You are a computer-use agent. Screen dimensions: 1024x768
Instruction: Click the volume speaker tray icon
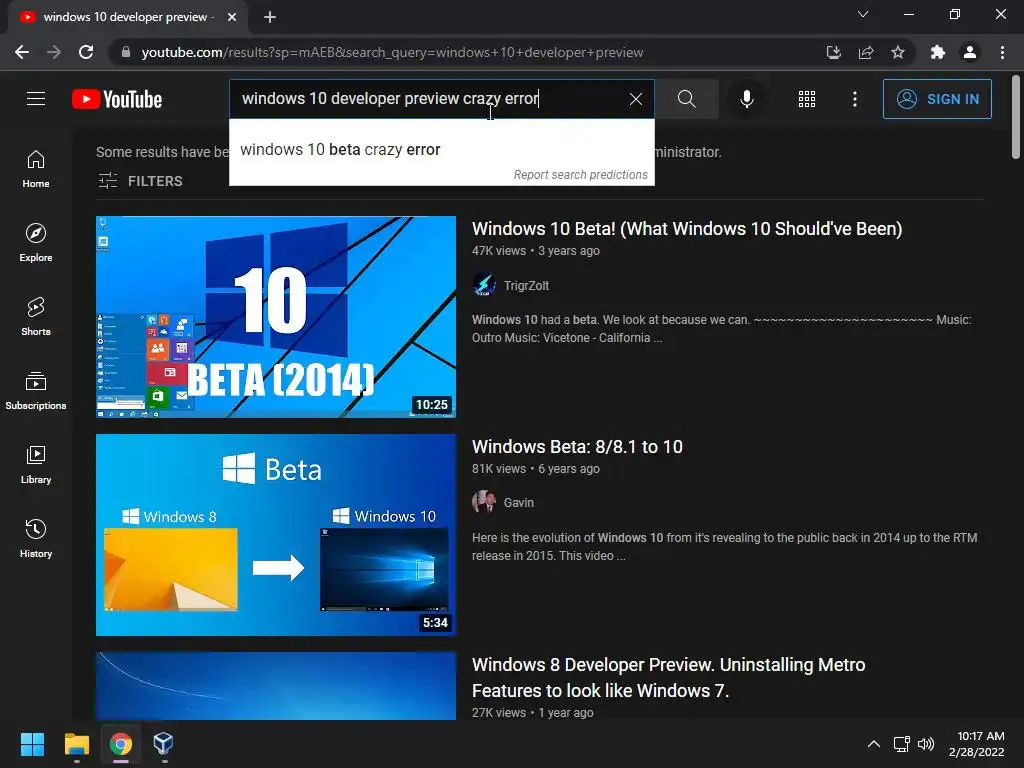click(925, 744)
